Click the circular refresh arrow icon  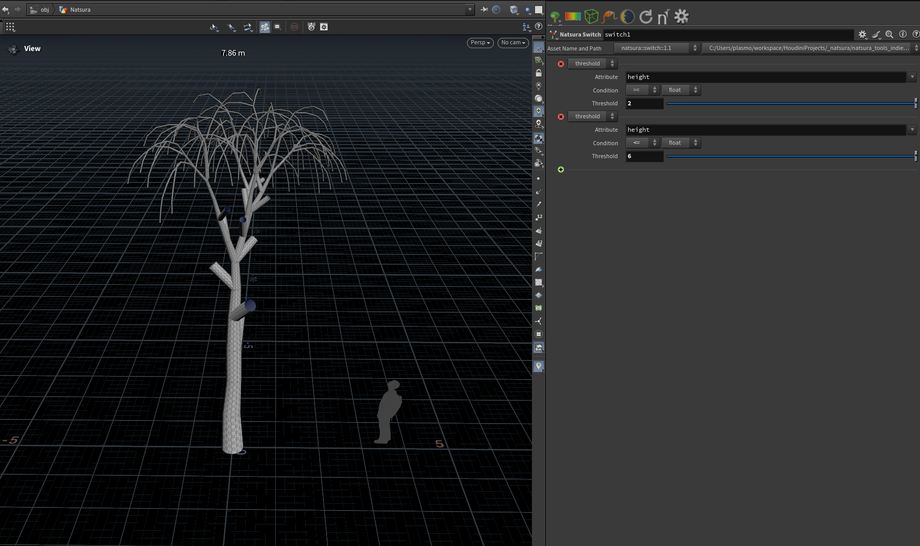646,17
